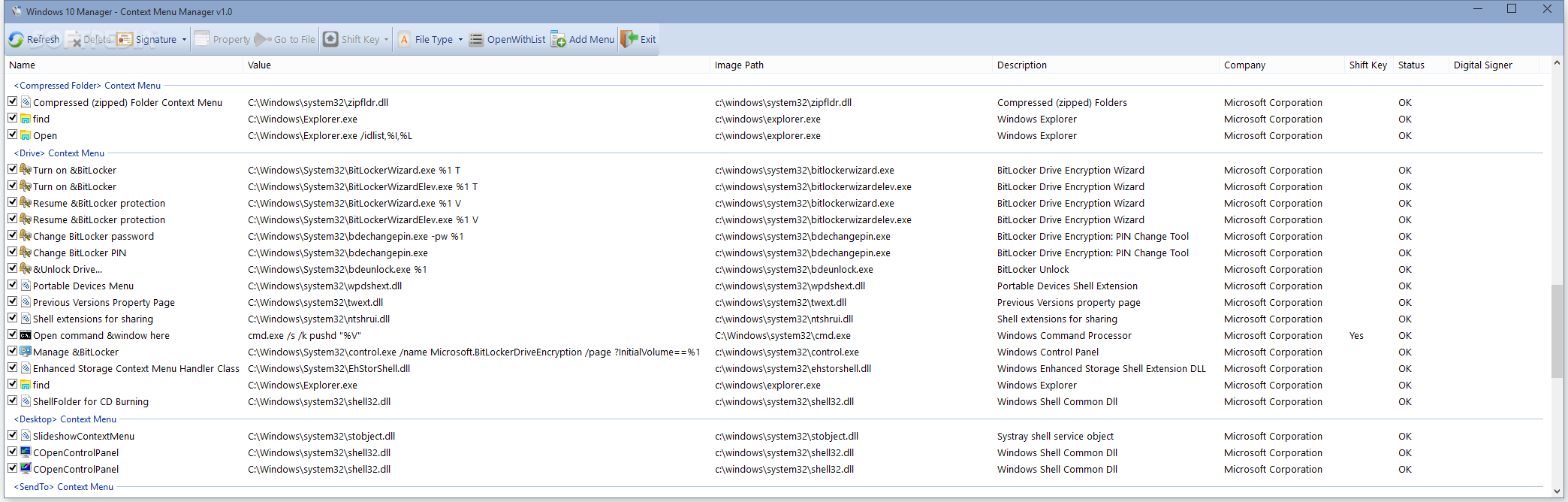Click the vertical scrollbar up arrow
This screenshot has height=502, width=1568.
pos(1557,62)
